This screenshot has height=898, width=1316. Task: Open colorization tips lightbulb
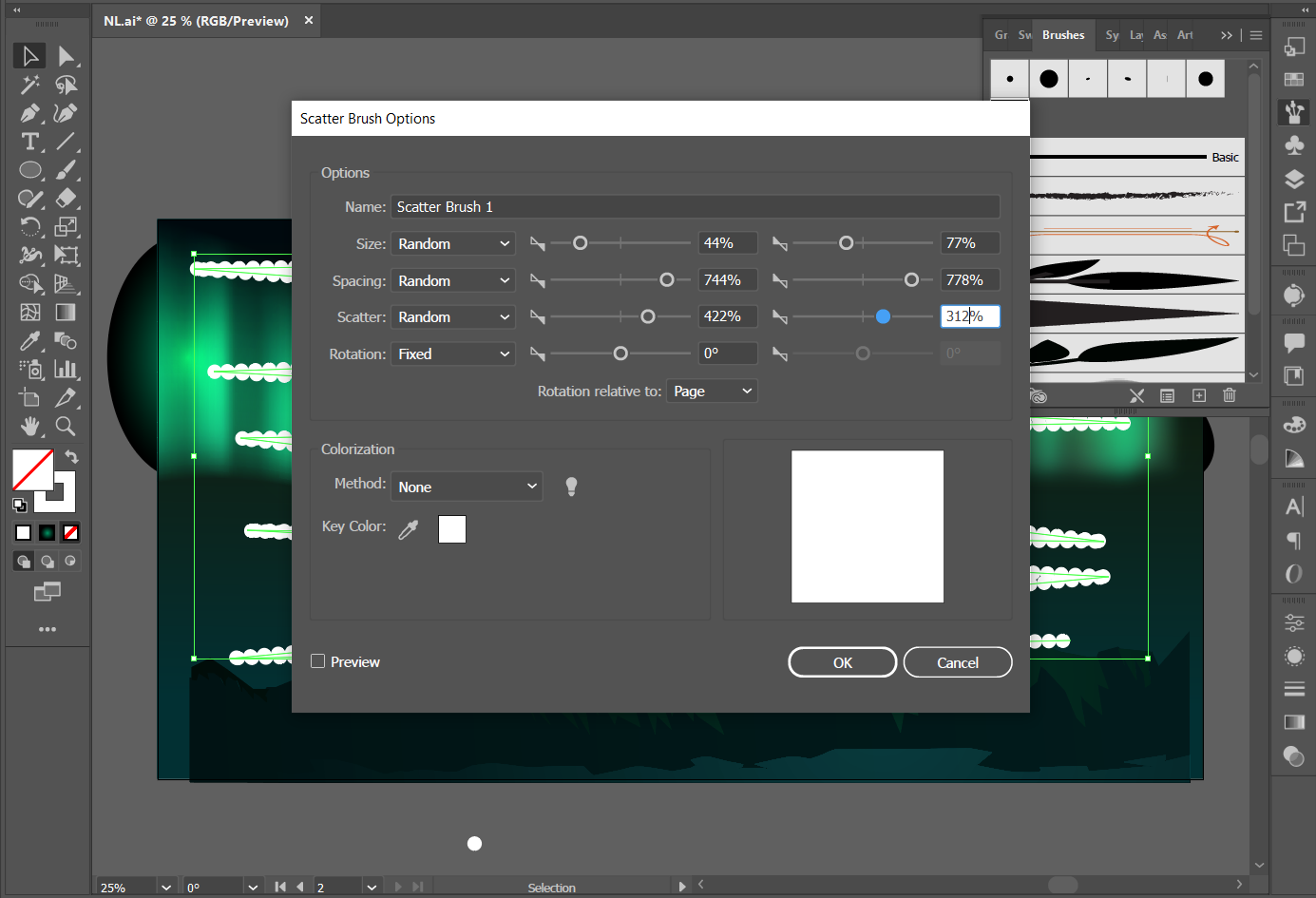coord(571,487)
